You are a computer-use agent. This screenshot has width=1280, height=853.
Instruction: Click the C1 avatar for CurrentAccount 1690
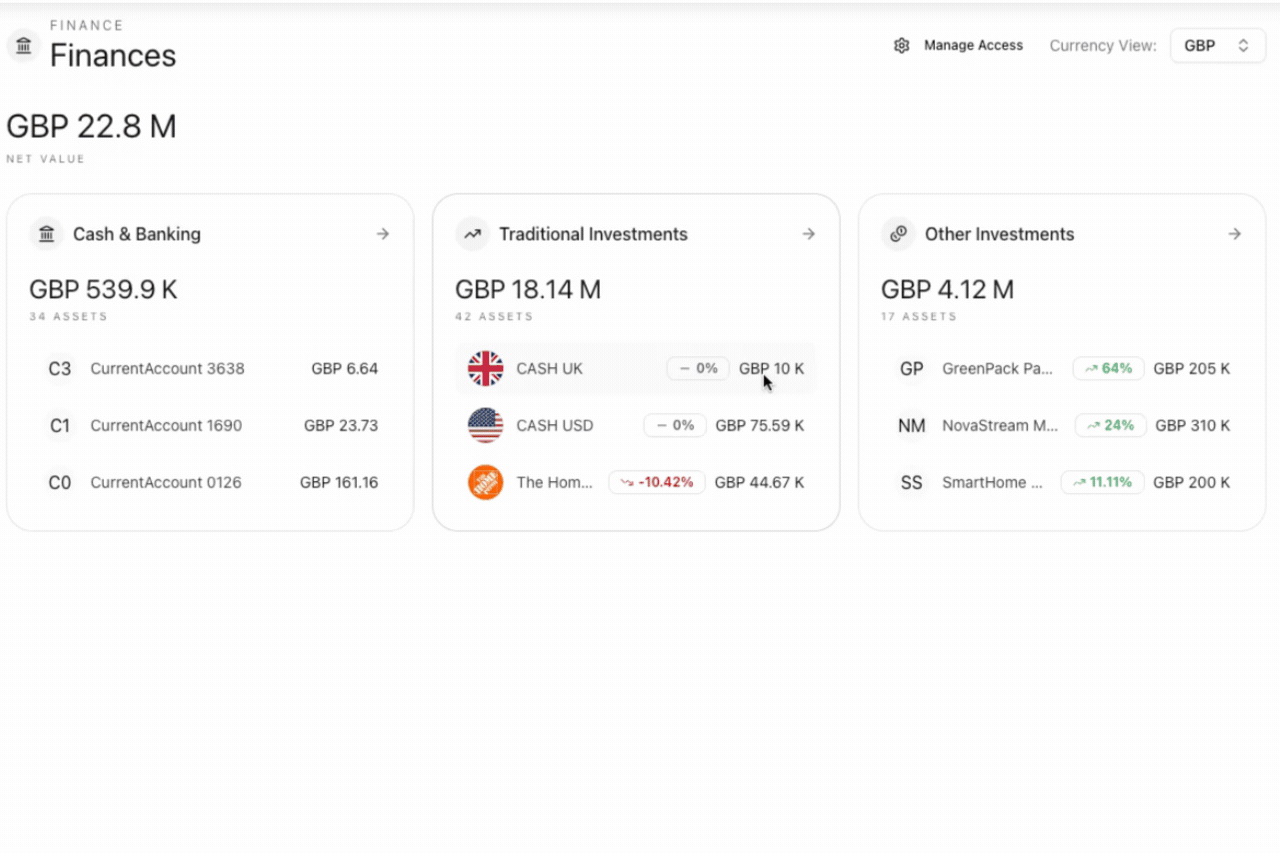pos(60,425)
